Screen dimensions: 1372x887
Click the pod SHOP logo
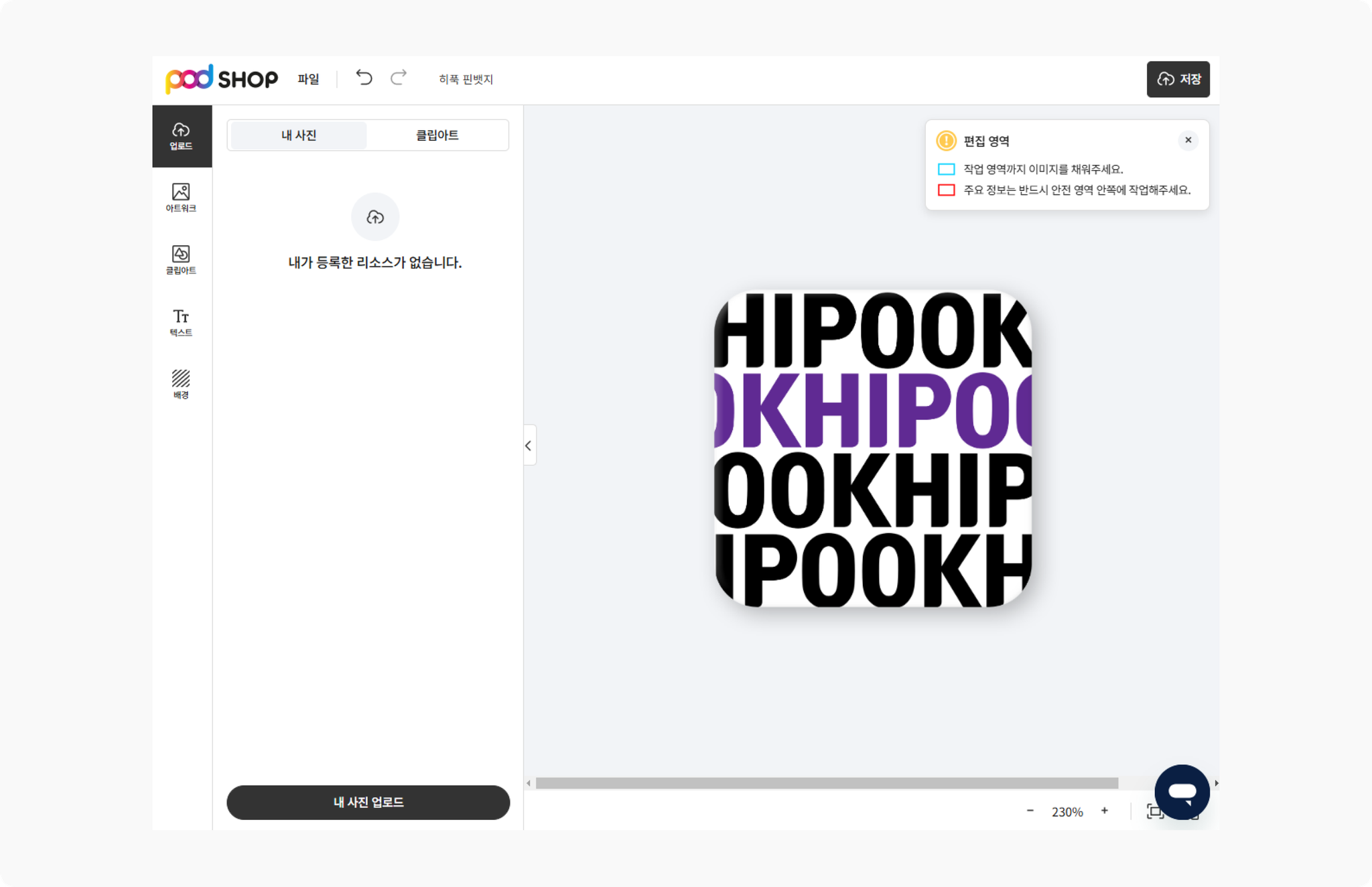point(222,79)
